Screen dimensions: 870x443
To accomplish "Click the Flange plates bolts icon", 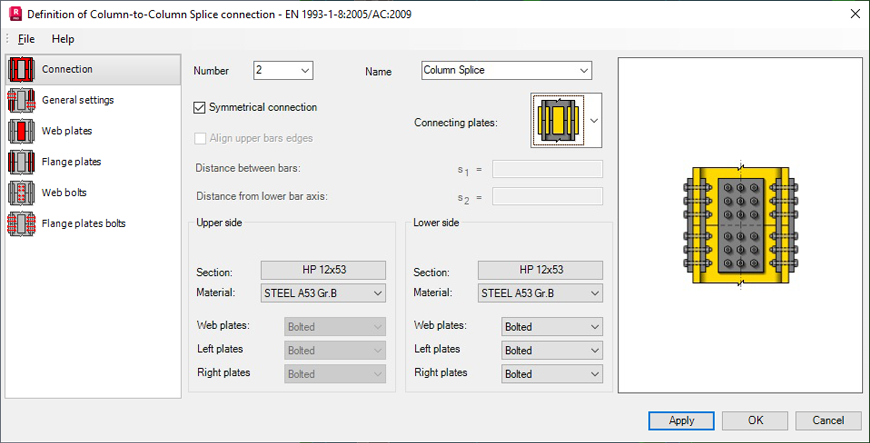I will pos(22,224).
